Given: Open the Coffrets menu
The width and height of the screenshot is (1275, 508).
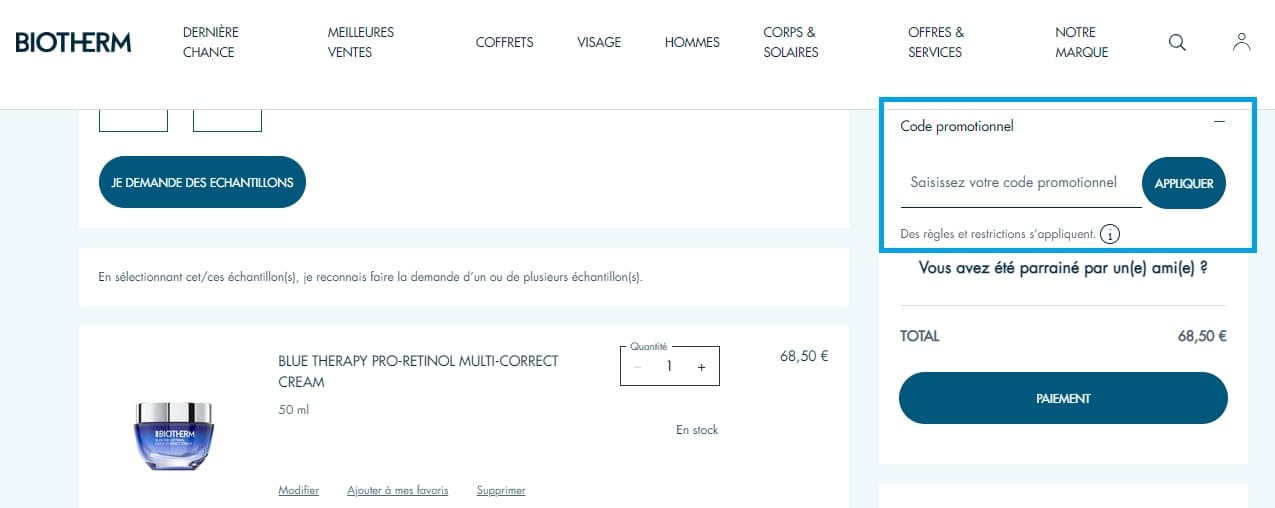Looking at the screenshot, I should click(504, 42).
